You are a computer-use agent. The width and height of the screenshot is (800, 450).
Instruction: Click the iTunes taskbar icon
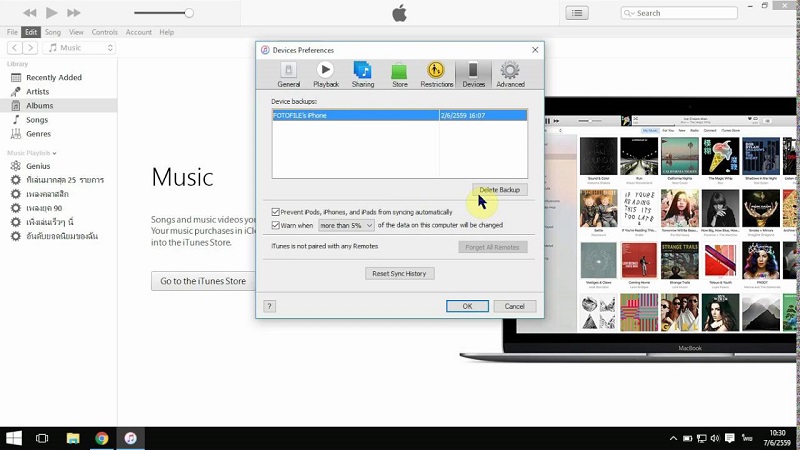tap(131, 438)
